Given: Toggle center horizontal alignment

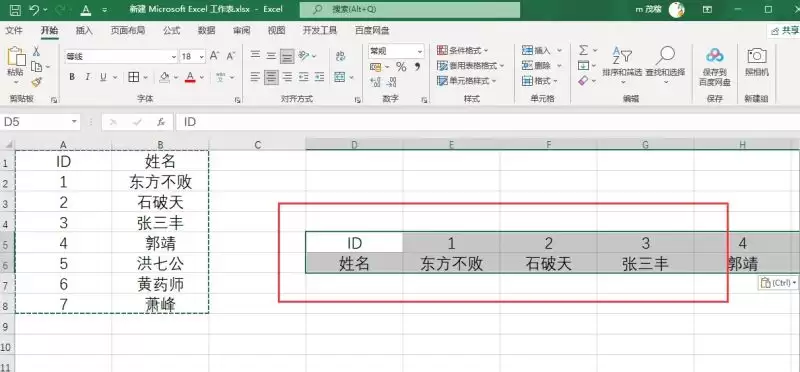Looking at the screenshot, I should click(x=271, y=77).
